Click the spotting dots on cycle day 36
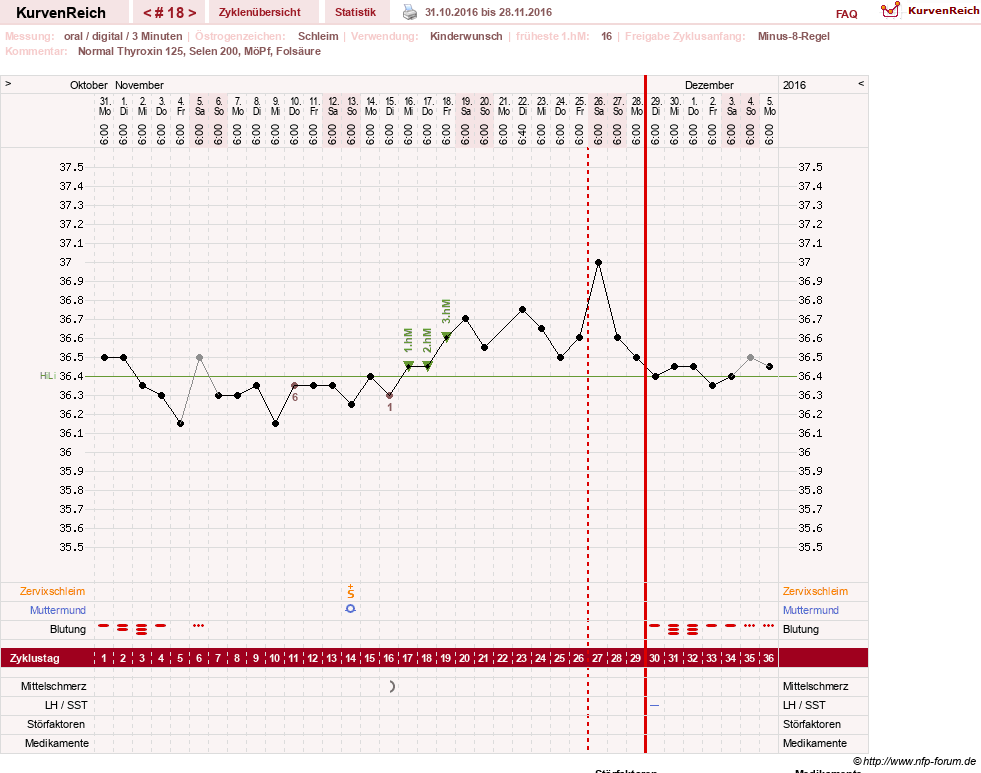 tap(768, 625)
